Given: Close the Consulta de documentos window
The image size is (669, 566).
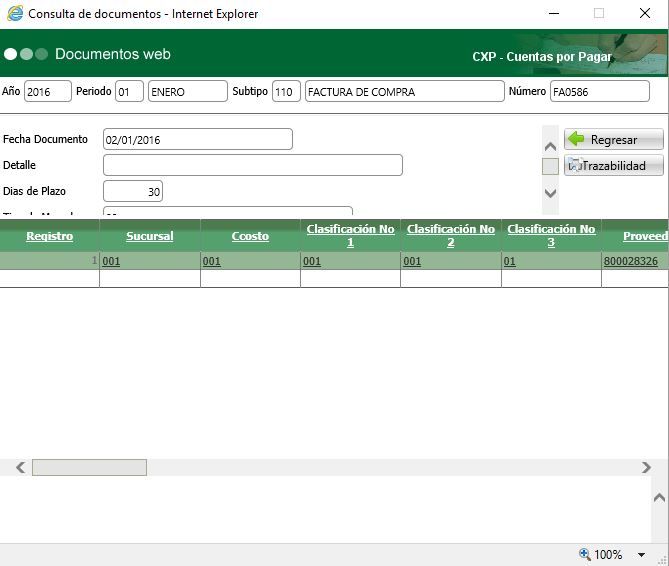Looking at the screenshot, I should point(645,13).
